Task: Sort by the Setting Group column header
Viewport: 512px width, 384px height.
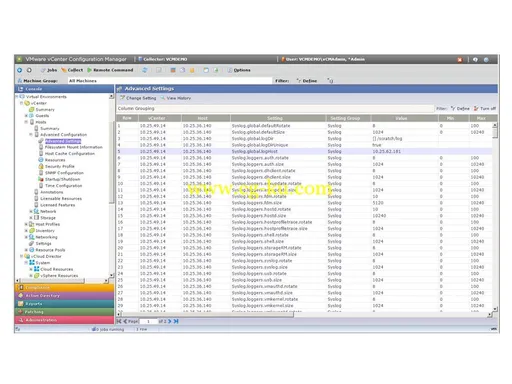Action: point(348,118)
